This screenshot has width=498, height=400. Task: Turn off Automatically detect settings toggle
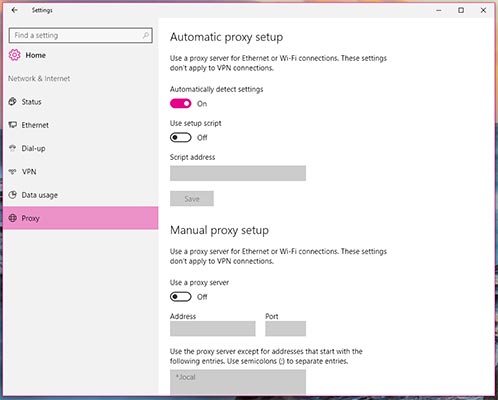[x=180, y=103]
